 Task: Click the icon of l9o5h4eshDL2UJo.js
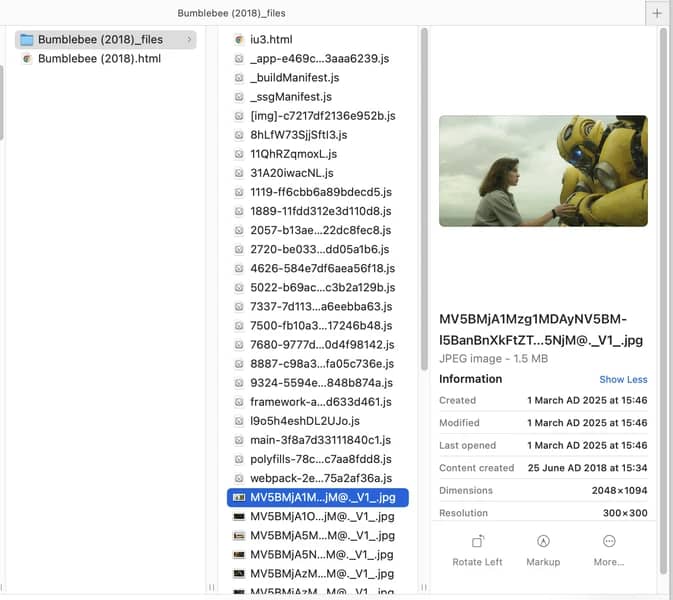click(239, 421)
